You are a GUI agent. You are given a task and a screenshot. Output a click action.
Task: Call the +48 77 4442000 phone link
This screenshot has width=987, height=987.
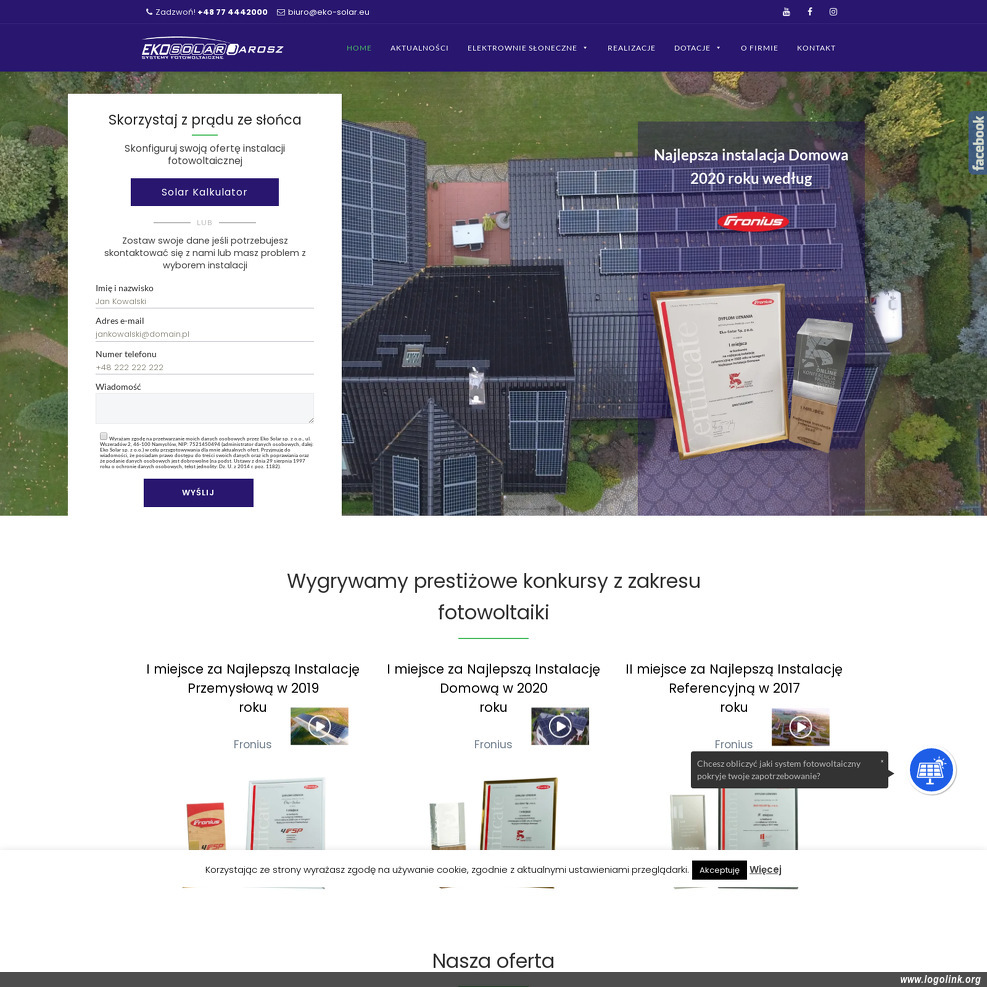[x=232, y=12]
